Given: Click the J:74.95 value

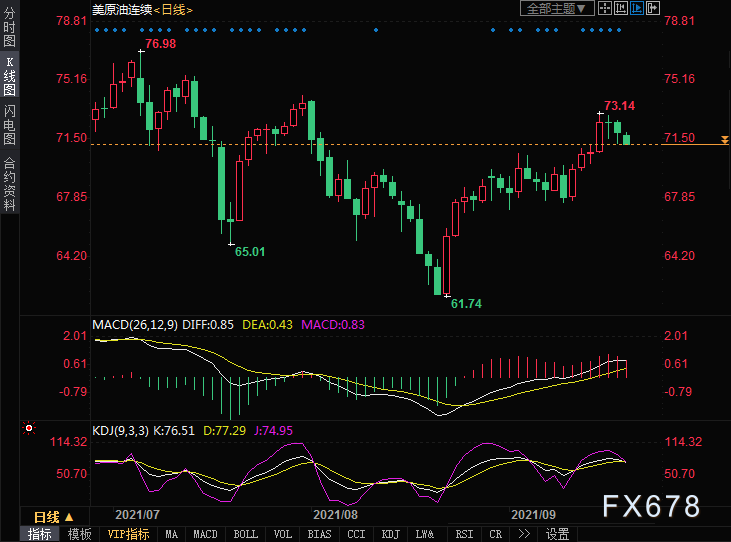Looking at the screenshot, I should pyautogui.click(x=273, y=431).
